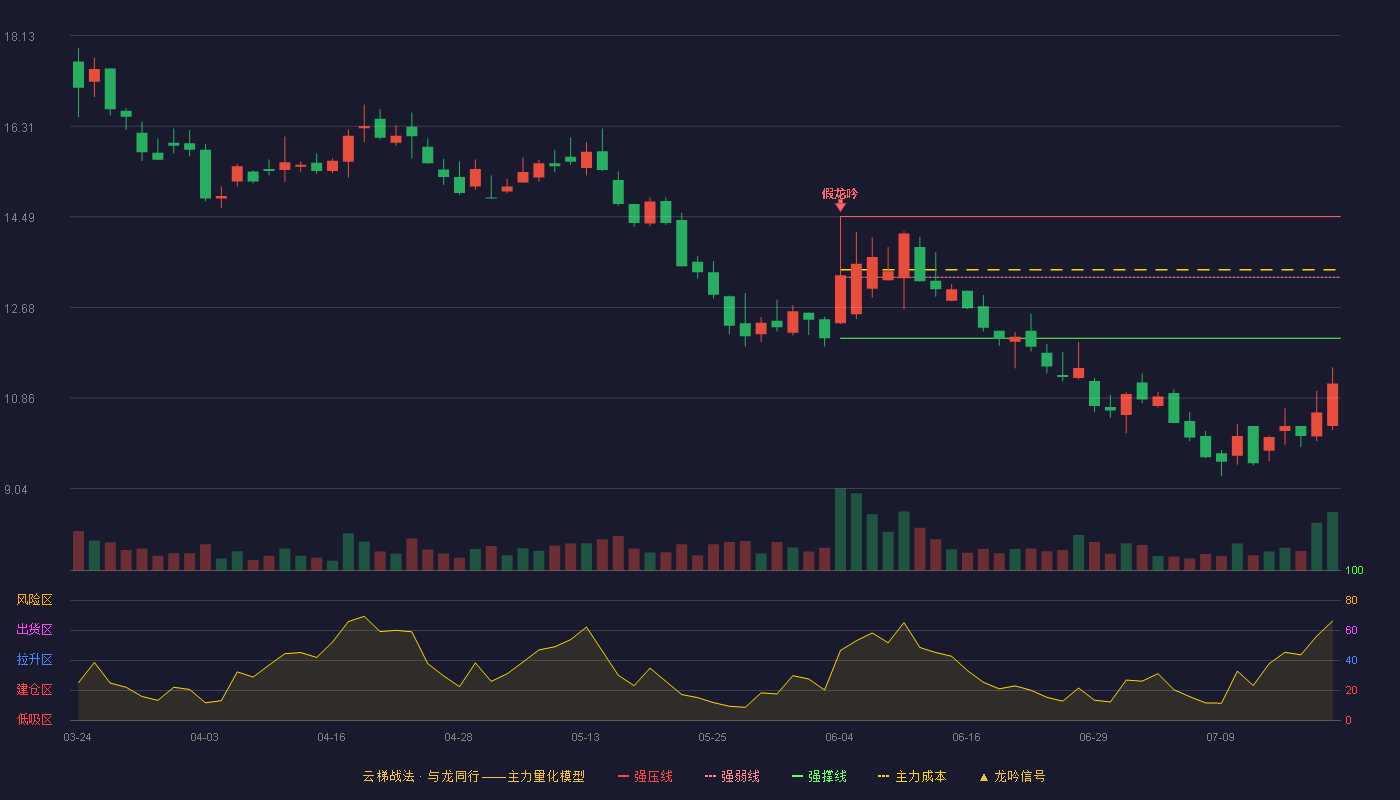Click the 07-09 date axis label
1400x800 pixels.
[x=1220, y=737]
